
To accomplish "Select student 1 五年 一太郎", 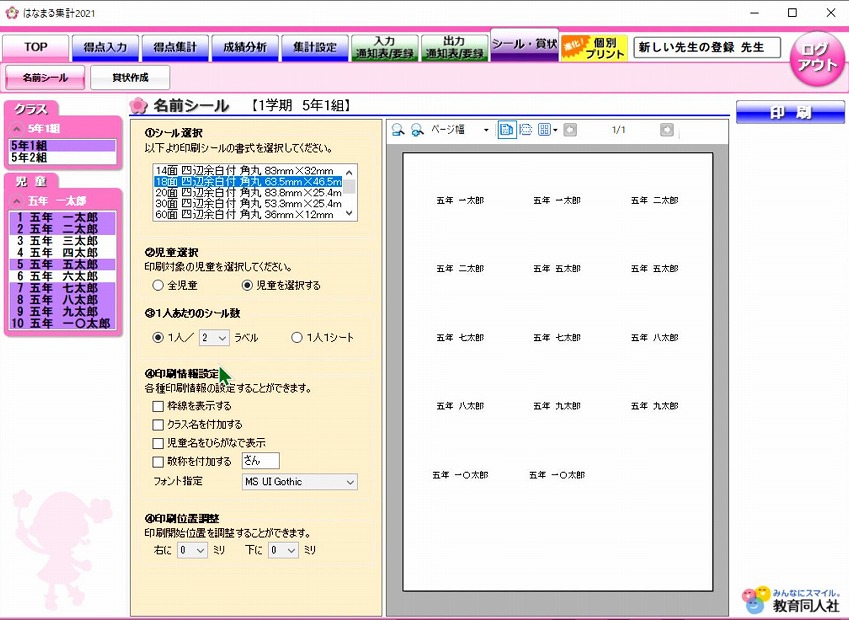I will click(x=63, y=217).
